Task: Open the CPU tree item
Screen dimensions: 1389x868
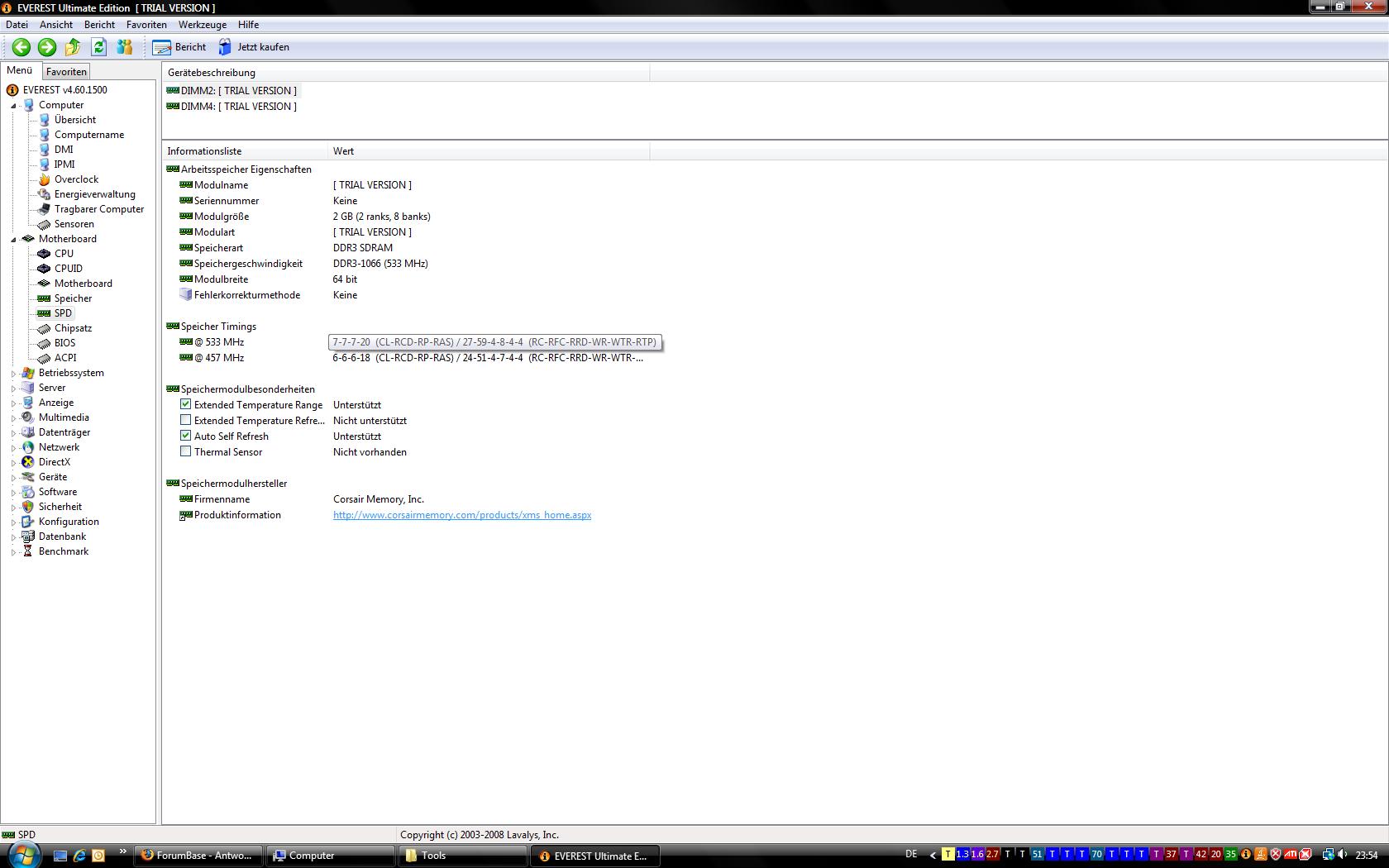Action: tap(64, 254)
